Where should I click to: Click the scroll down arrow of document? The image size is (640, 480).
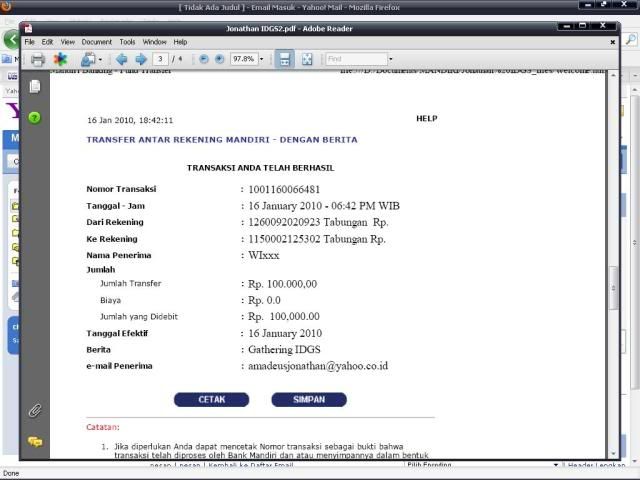613,453
